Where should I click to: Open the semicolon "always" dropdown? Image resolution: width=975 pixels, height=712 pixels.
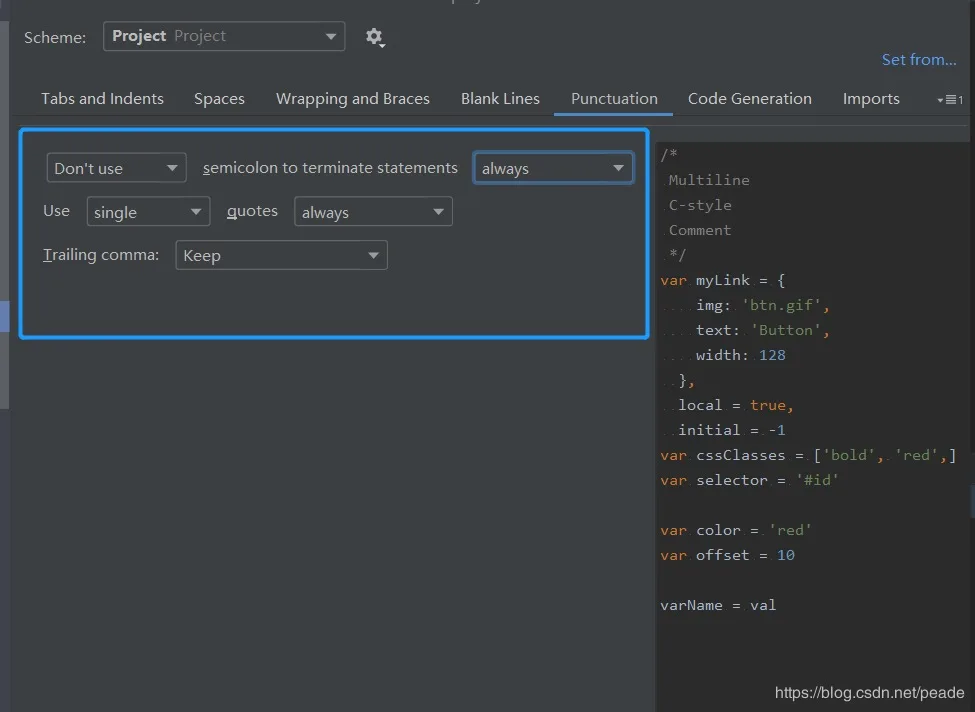tap(552, 168)
